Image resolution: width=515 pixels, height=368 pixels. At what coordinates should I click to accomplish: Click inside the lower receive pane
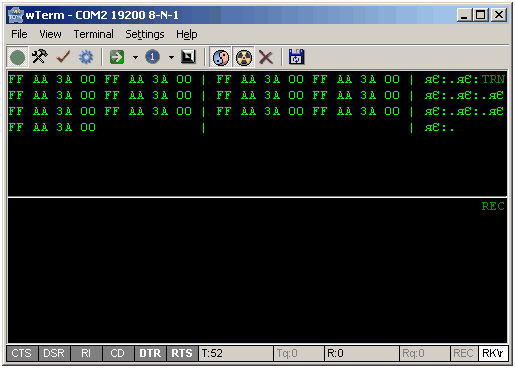(x=257, y=271)
